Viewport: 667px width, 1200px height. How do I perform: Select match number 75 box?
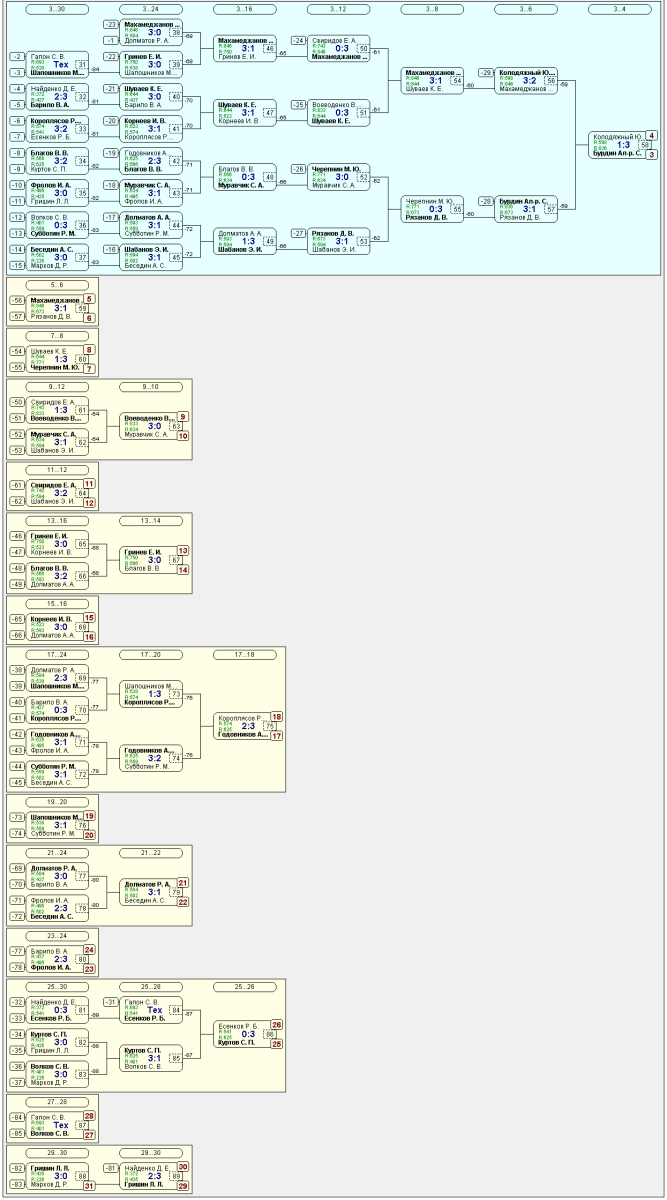tap(270, 726)
